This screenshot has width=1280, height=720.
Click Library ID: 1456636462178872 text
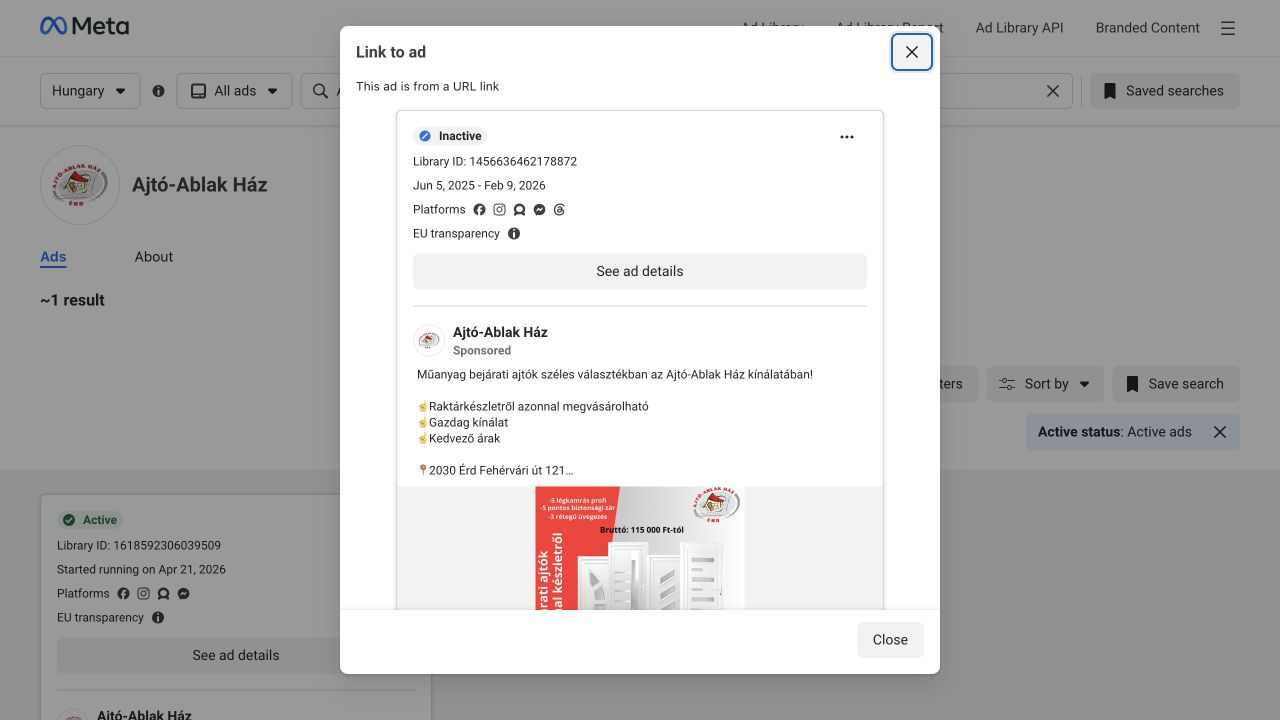point(495,161)
